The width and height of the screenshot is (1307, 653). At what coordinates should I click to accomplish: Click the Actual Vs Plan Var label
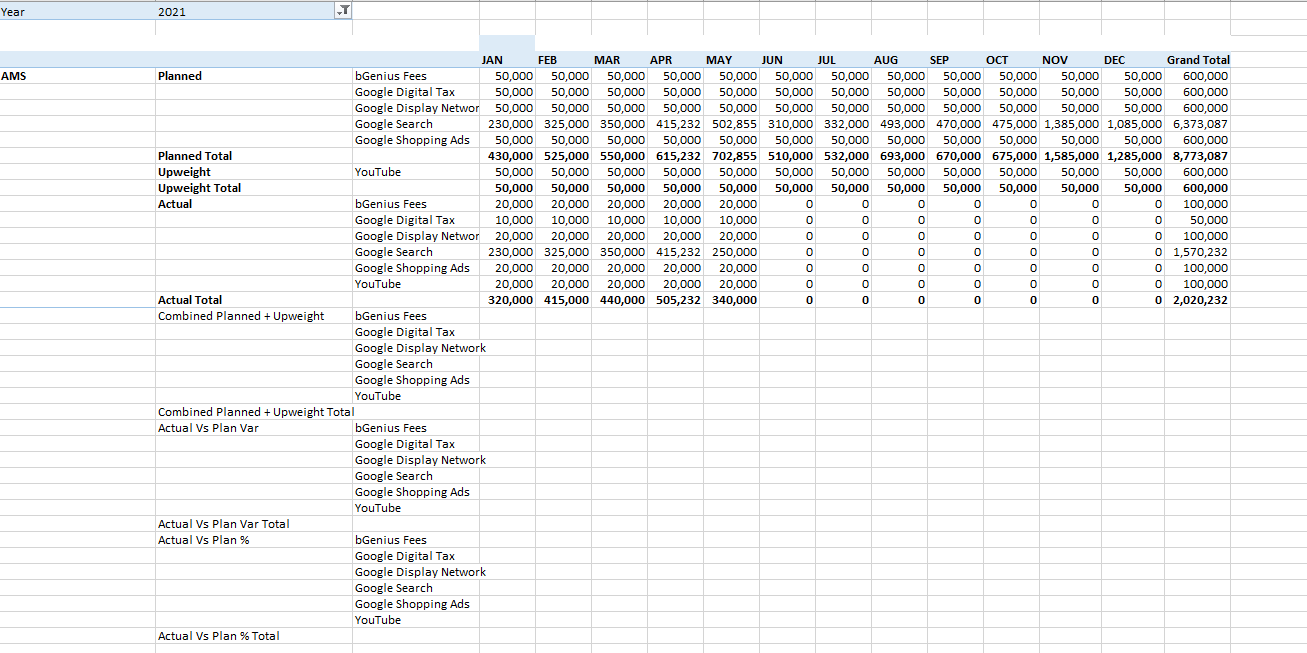click(x=208, y=428)
